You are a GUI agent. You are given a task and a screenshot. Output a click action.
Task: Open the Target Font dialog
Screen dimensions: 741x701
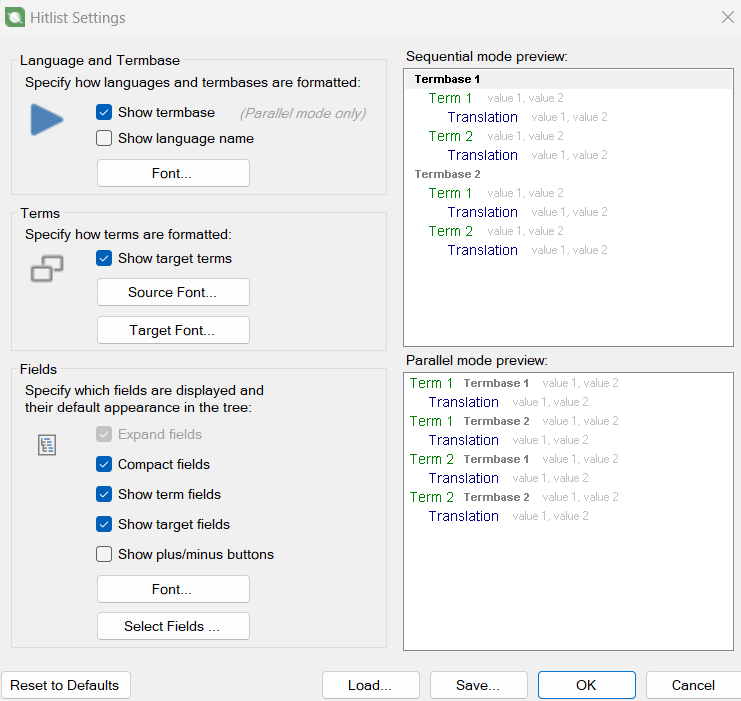(x=173, y=330)
